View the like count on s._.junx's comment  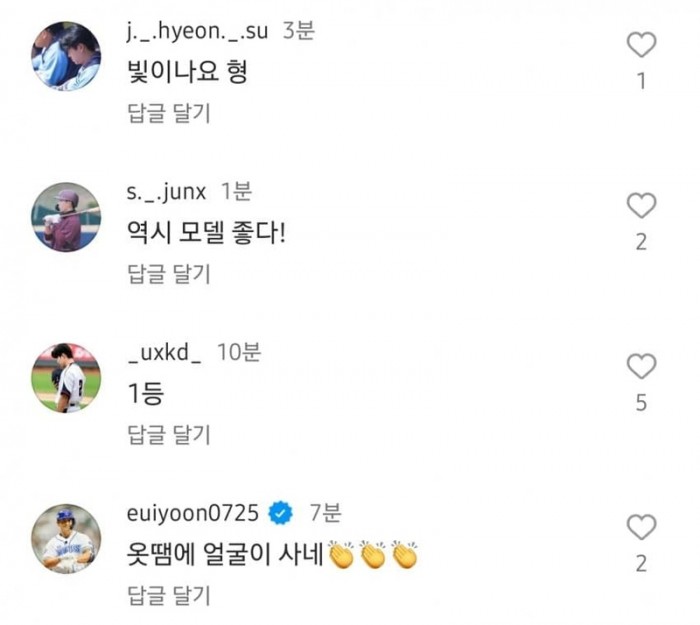point(641,242)
